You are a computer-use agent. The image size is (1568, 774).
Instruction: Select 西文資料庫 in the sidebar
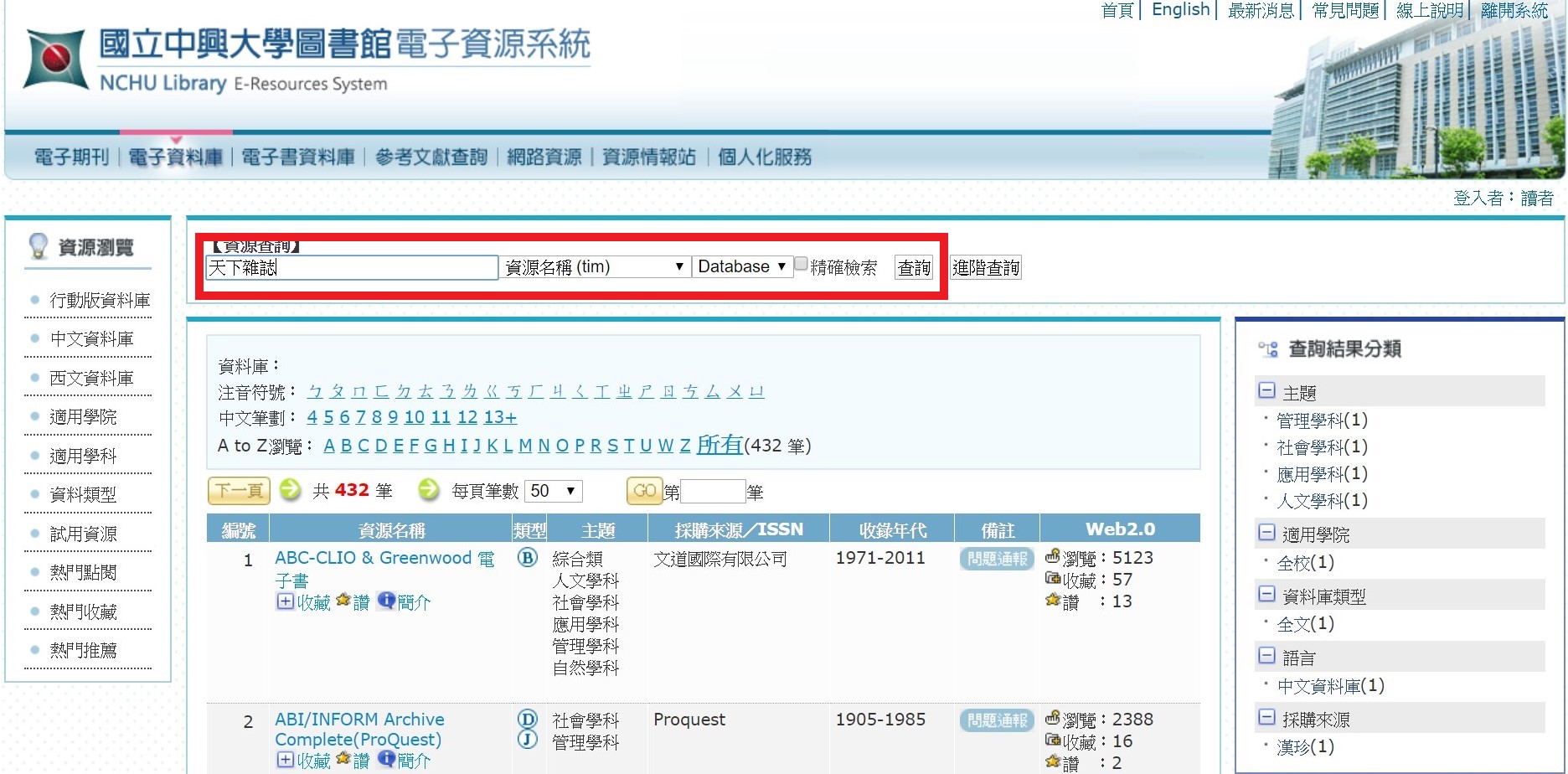pos(91,378)
